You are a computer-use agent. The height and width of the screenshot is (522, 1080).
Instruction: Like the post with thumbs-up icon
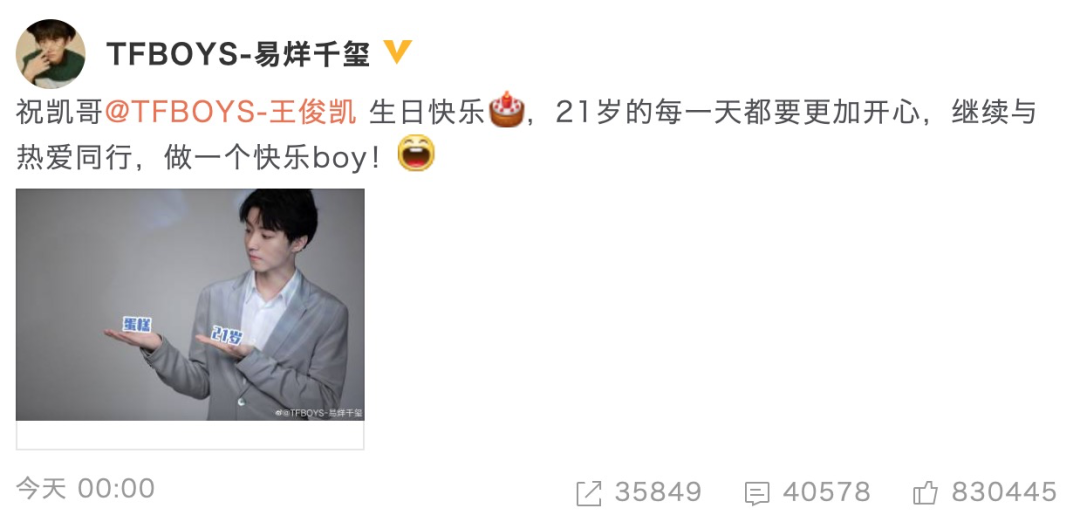(x=925, y=493)
